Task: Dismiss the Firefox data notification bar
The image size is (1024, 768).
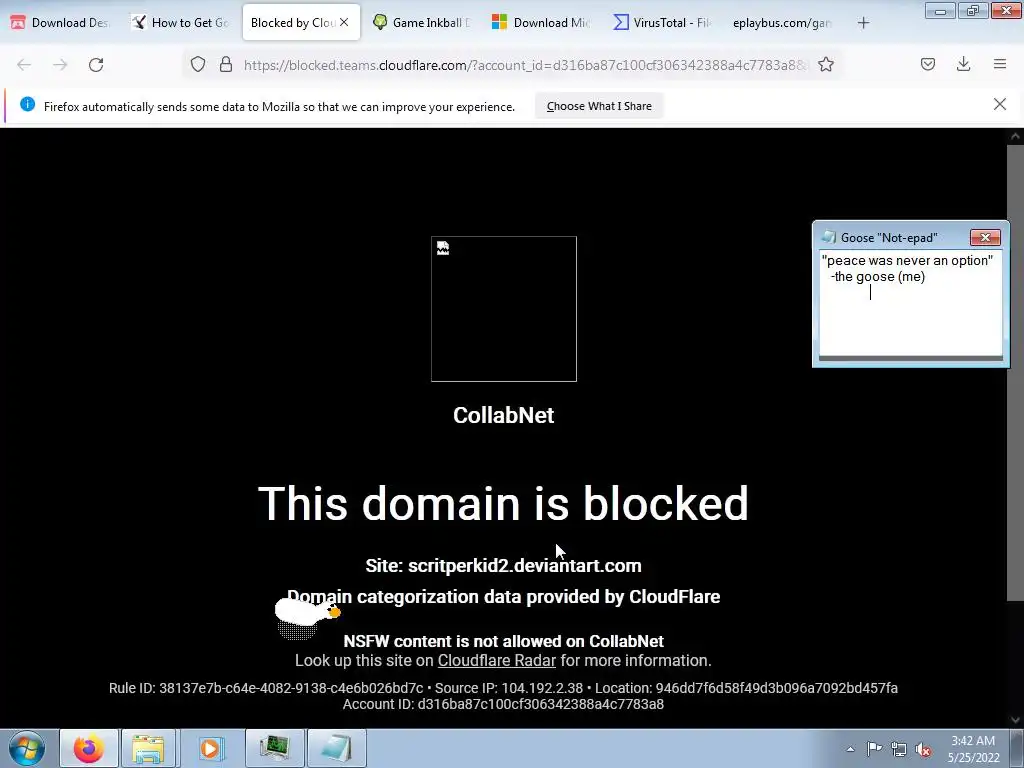Action: (1000, 104)
